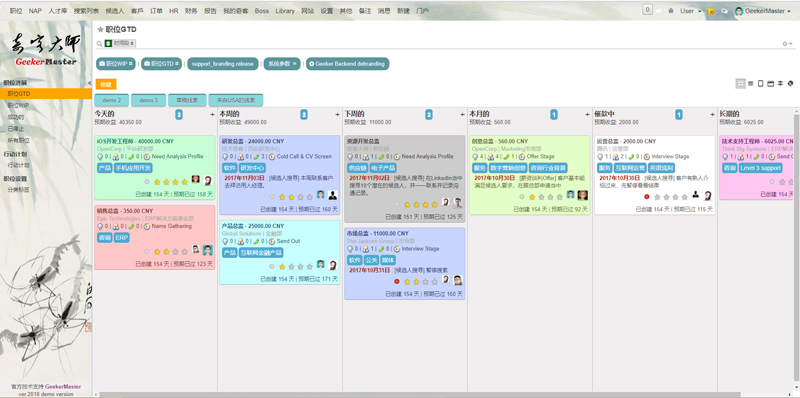Open the 系统参数 shortcut pill
This screenshot has width=800, height=398.
click(282, 64)
